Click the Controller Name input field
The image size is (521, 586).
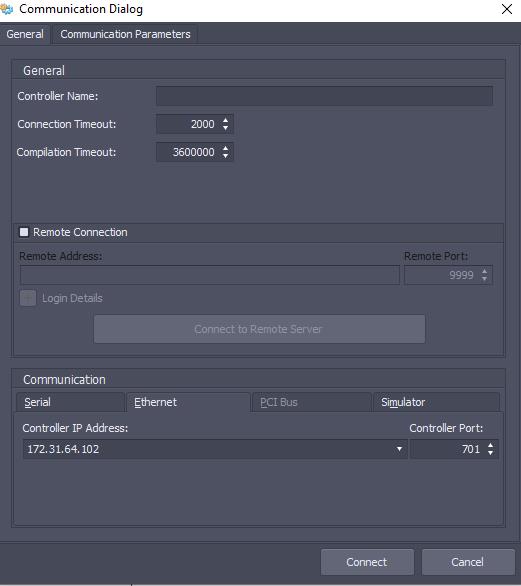tap(324, 96)
